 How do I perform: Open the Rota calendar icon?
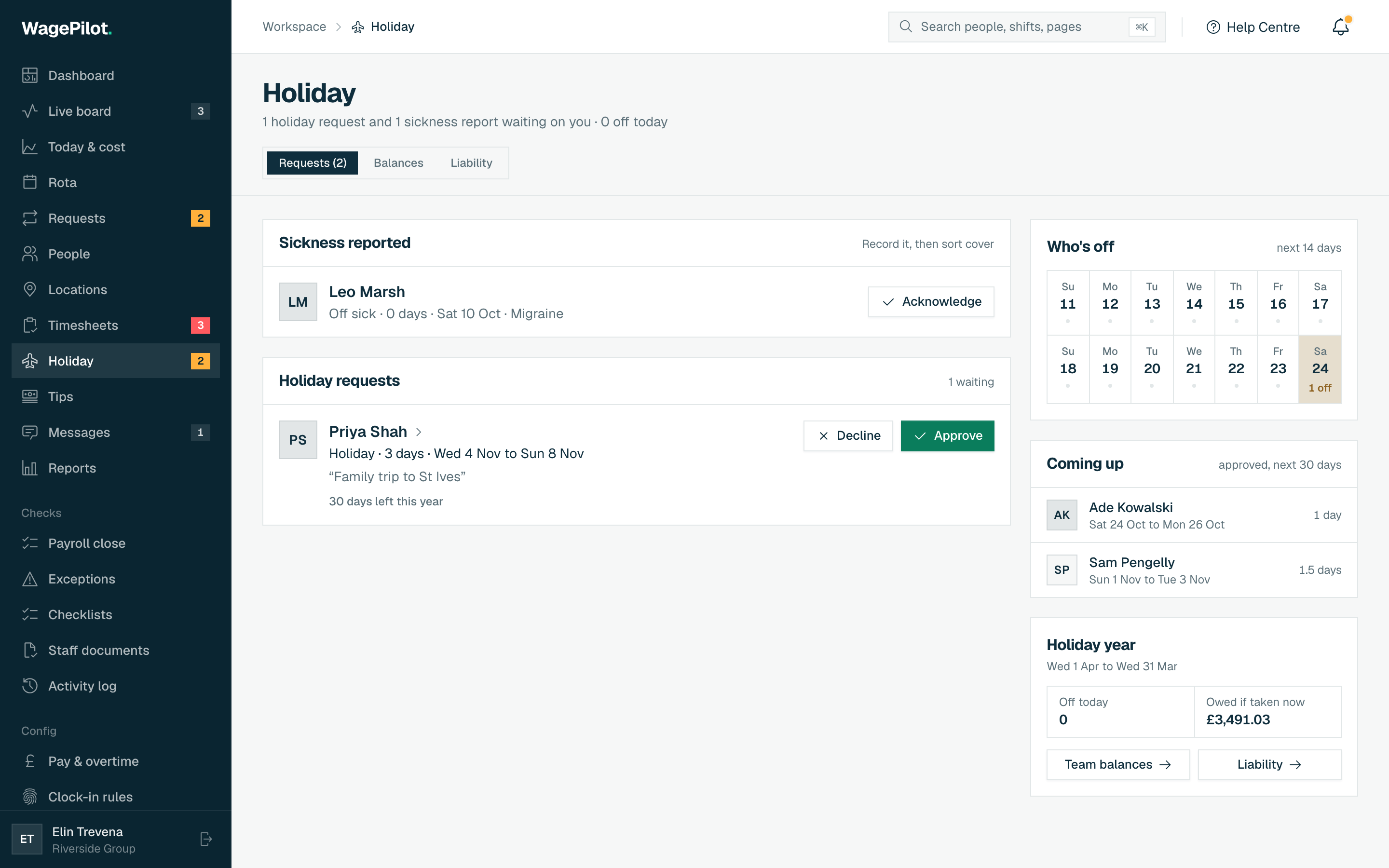(x=30, y=182)
